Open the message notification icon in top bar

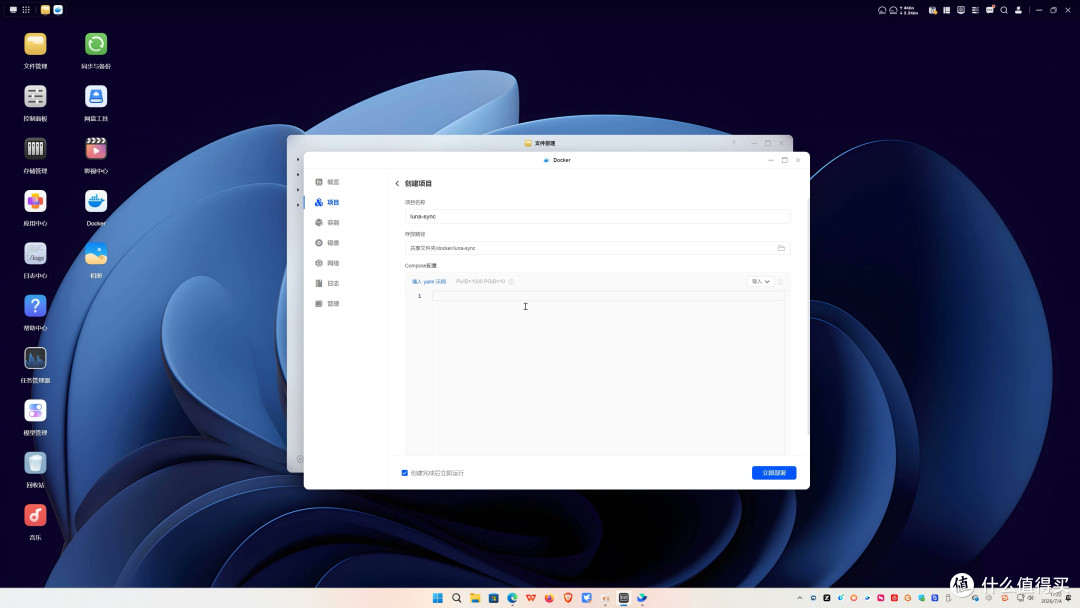pyautogui.click(x=990, y=10)
